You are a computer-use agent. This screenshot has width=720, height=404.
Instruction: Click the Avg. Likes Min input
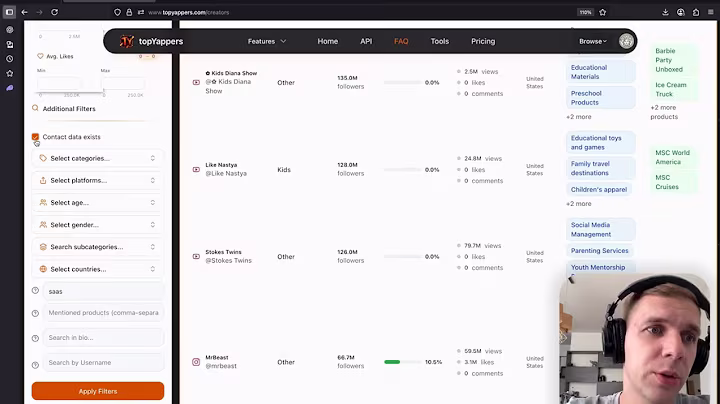pos(59,83)
